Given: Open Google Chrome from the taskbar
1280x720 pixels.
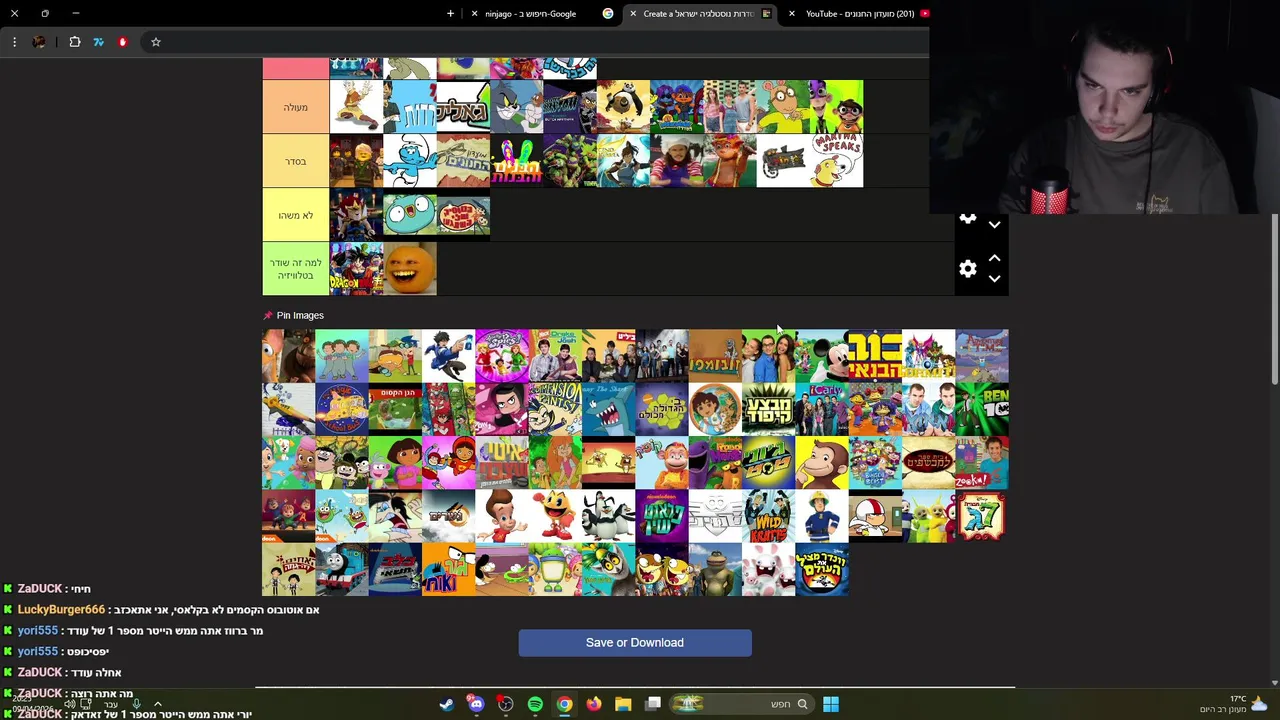Looking at the screenshot, I should pyautogui.click(x=565, y=704).
